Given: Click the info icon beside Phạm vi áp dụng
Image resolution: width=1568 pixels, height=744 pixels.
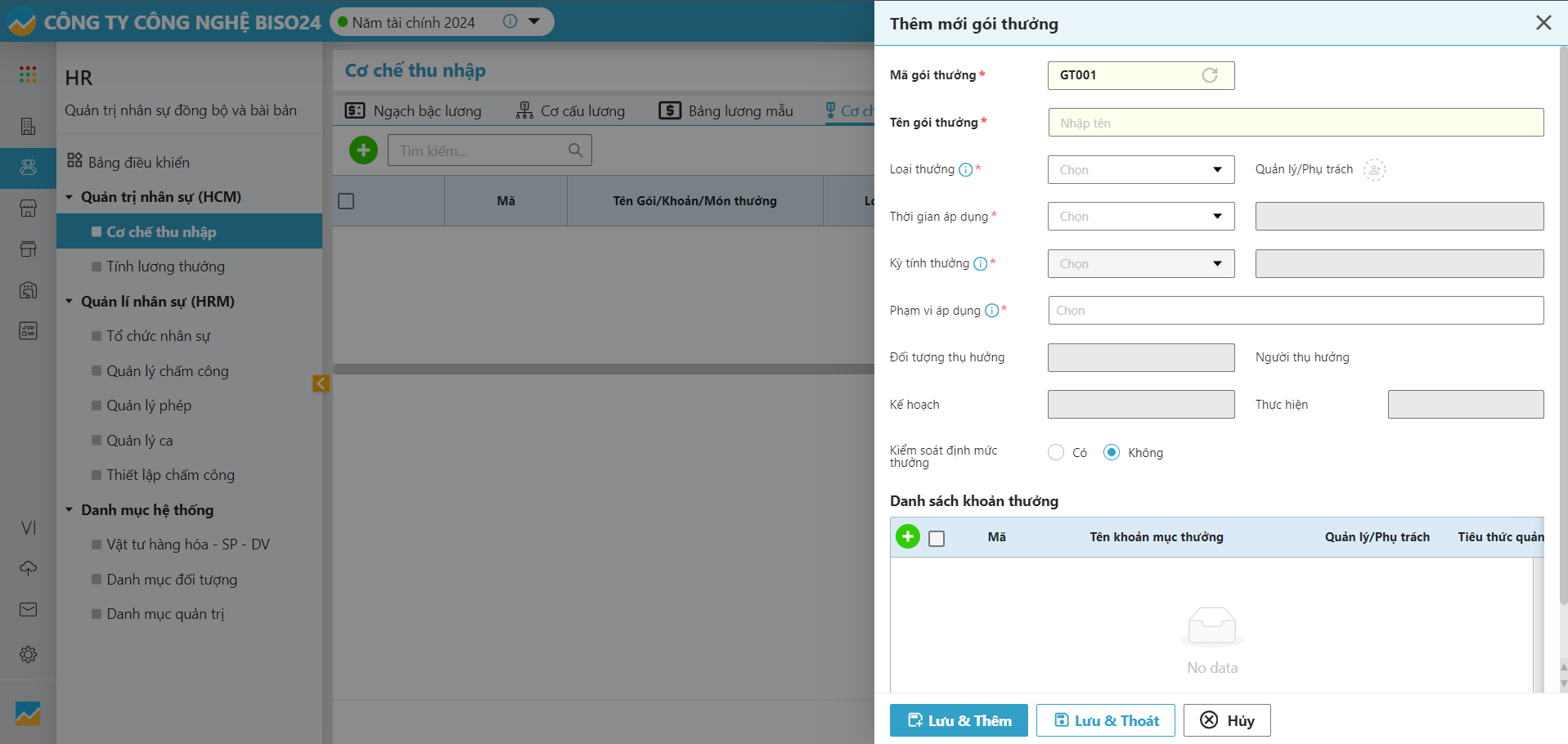Looking at the screenshot, I should 991,311.
